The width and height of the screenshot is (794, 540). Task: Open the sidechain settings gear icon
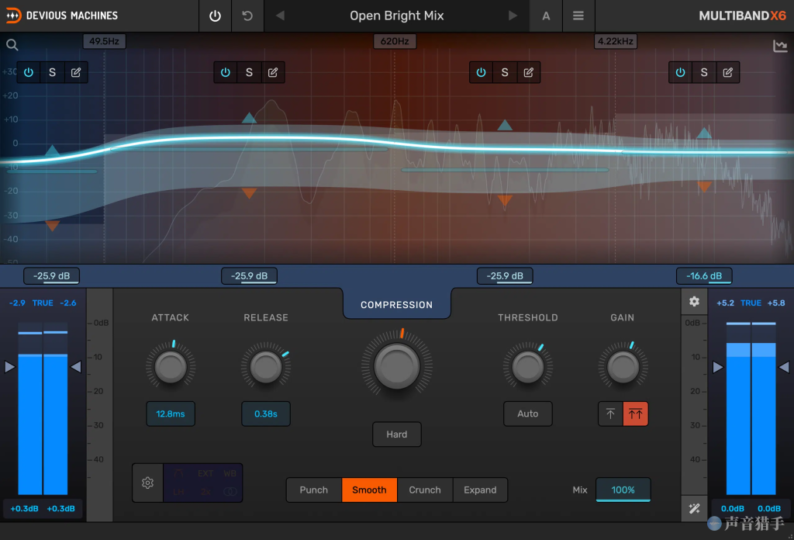[x=148, y=483]
